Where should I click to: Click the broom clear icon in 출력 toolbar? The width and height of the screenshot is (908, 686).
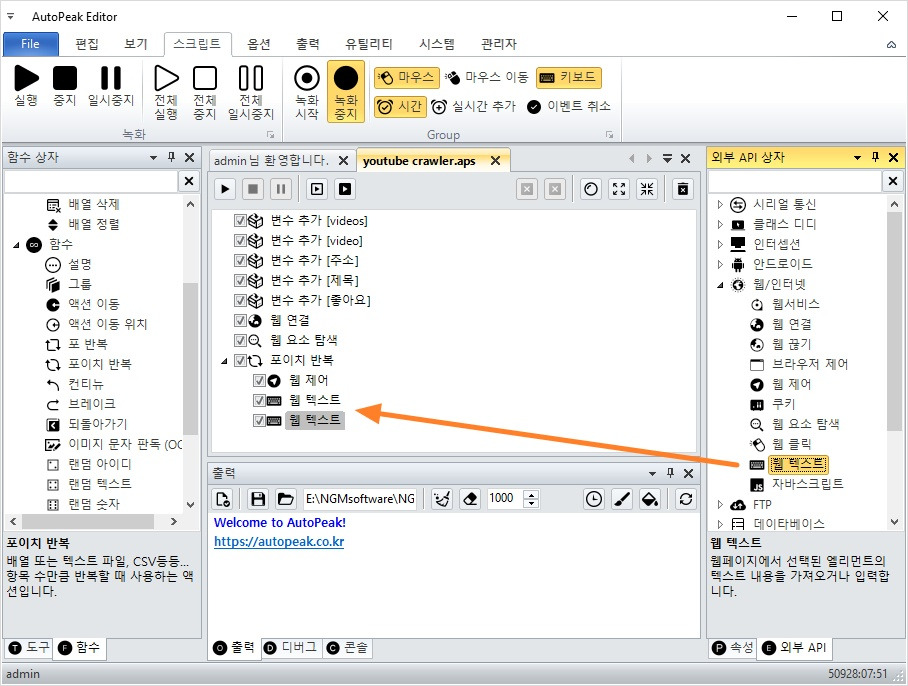point(442,498)
